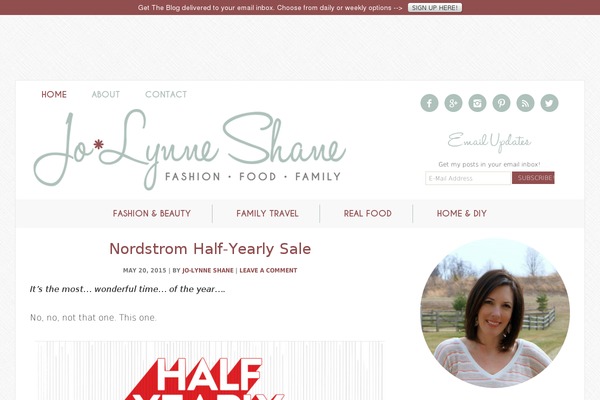
Task: Open the Twitter bird icon
Action: pos(549,103)
